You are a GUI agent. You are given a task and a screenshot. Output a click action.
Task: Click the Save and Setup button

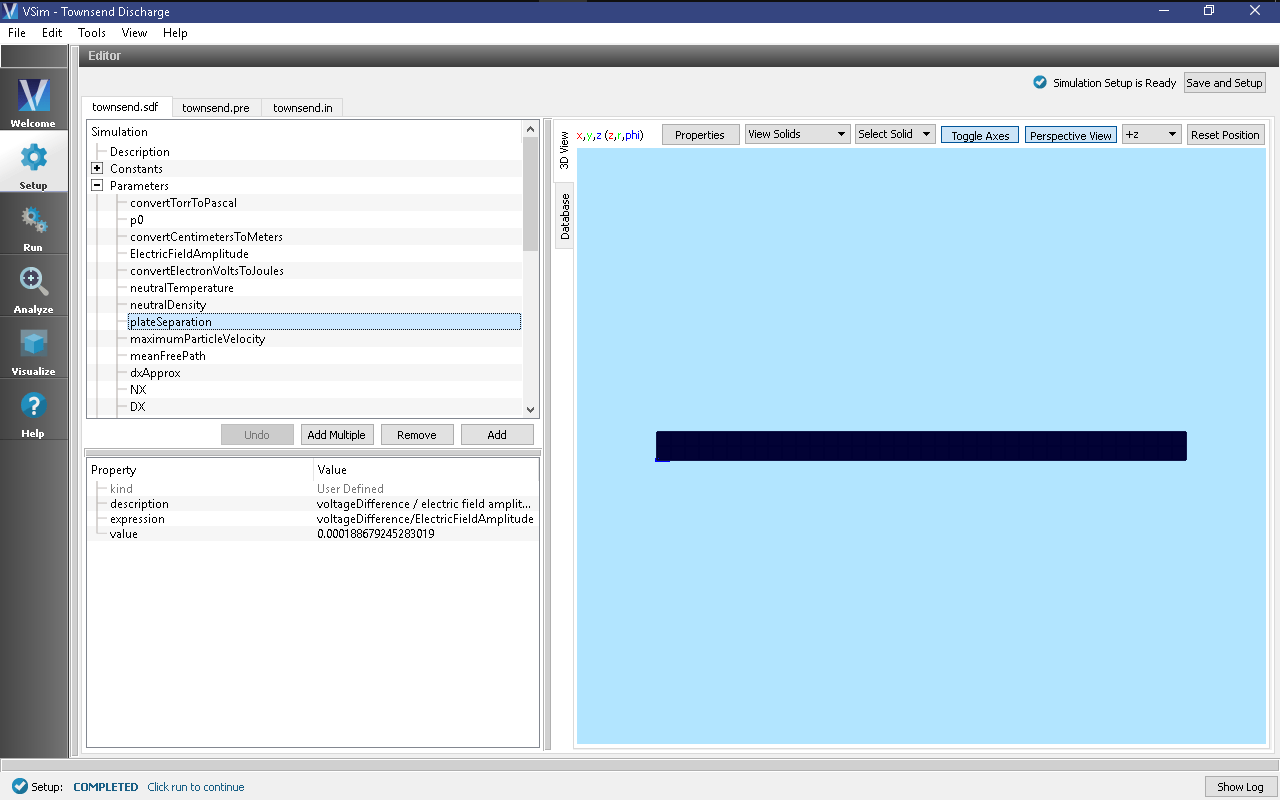click(x=1224, y=83)
